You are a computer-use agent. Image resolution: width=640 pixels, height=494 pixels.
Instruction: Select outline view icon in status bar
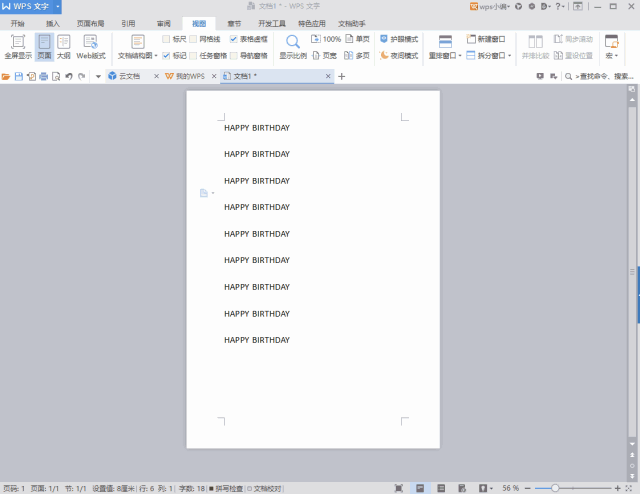pos(441,488)
